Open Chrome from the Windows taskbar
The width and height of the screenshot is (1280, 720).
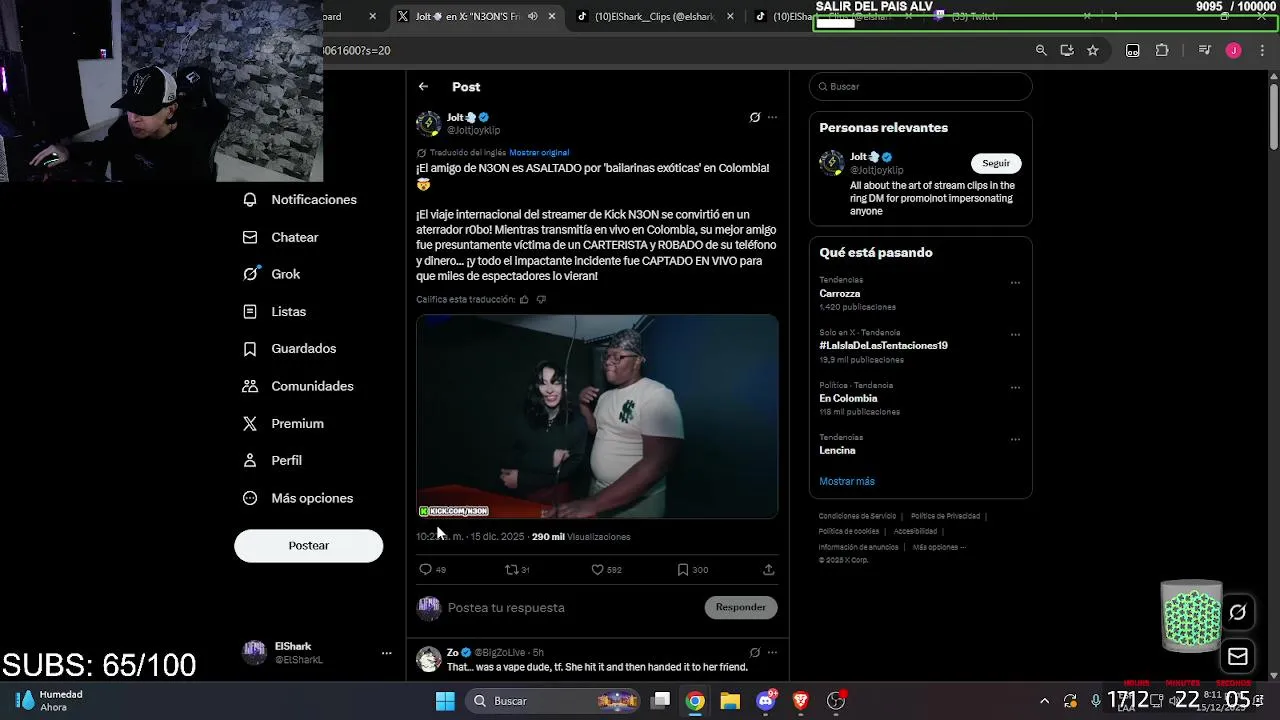coord(695,701)
